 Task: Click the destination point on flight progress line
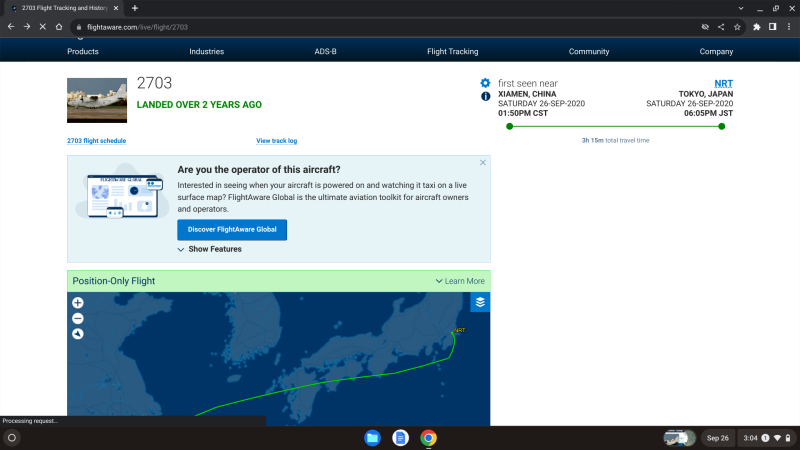point(721,127)
